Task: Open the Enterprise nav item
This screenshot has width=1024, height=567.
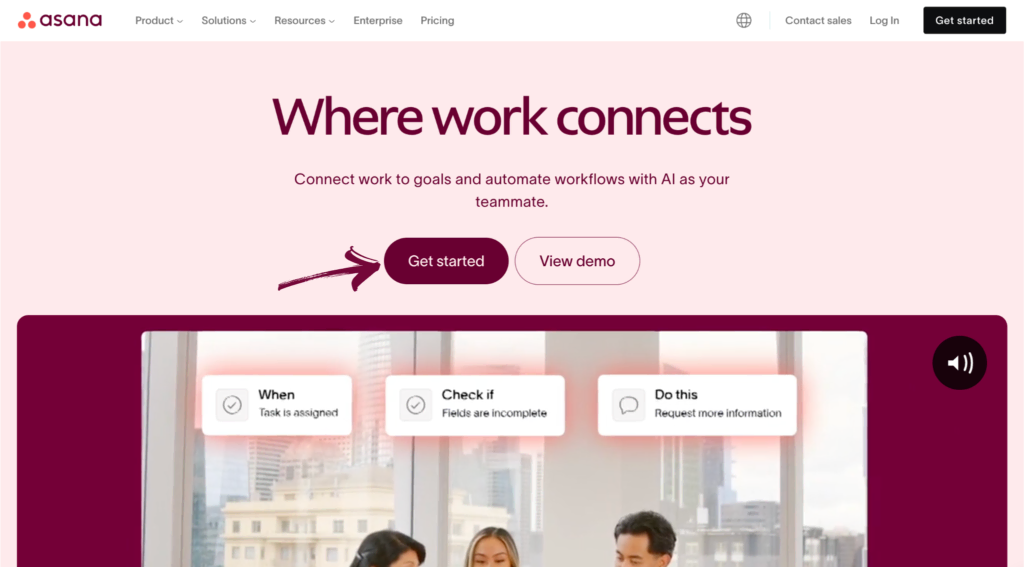Action: [377, 20]
